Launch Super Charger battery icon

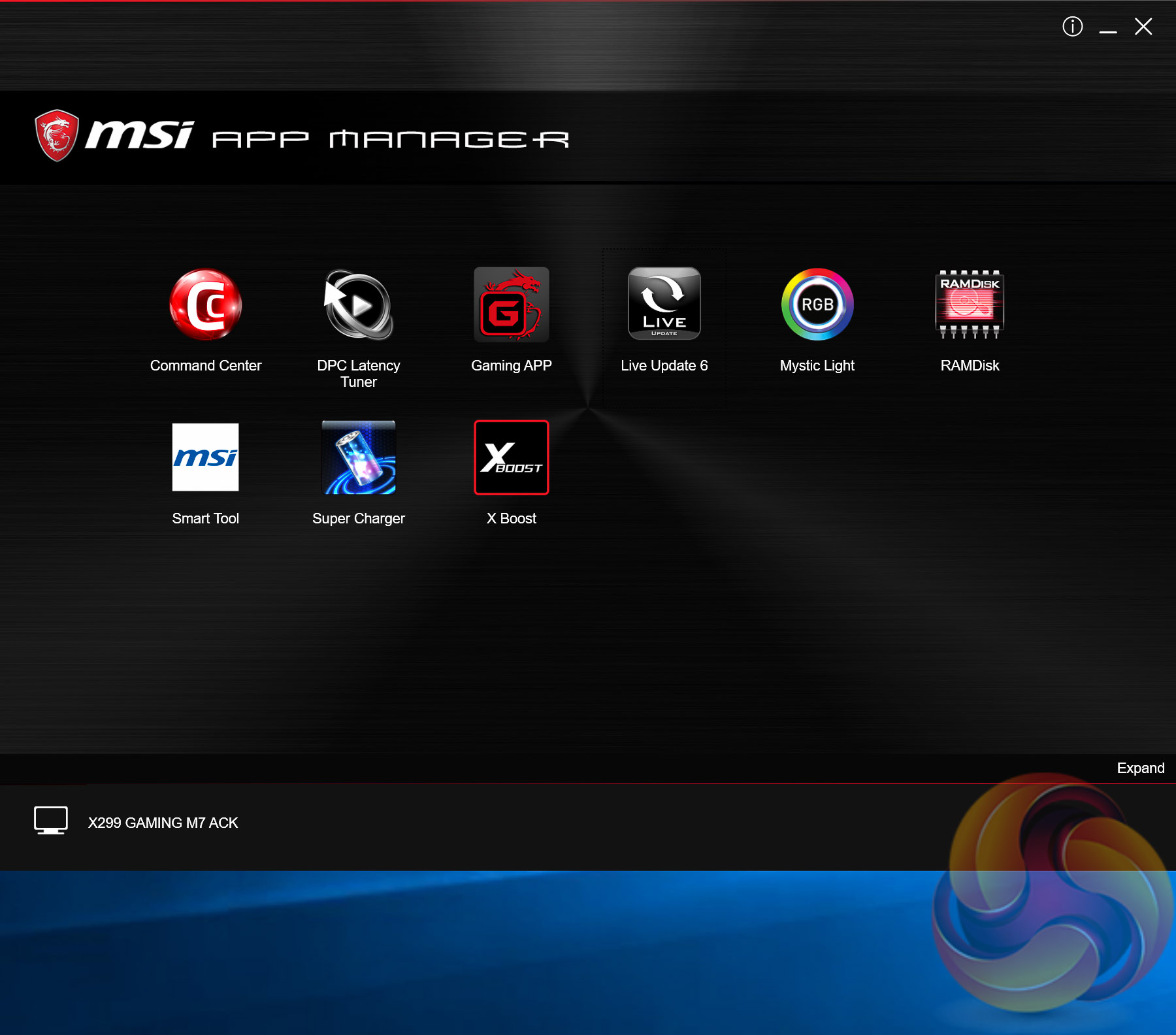[x=359, y=457]
